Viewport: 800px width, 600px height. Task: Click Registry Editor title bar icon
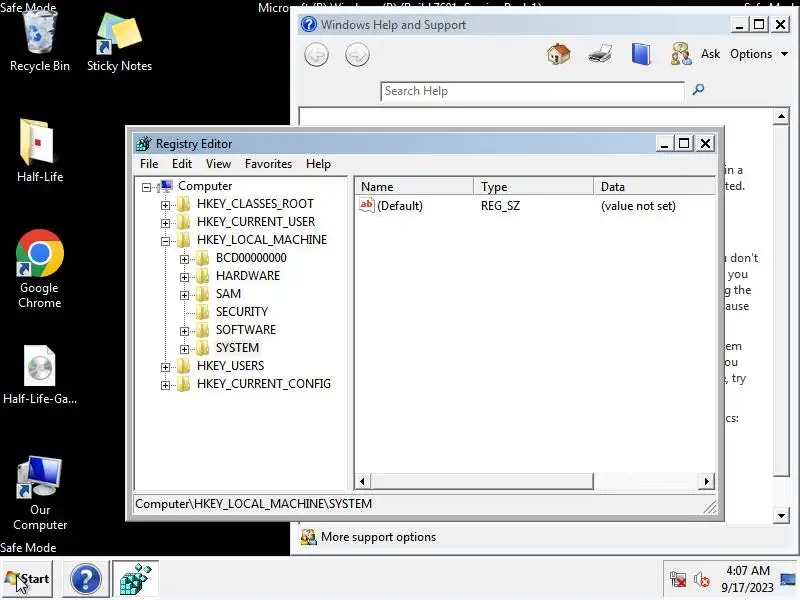(144, 144)
